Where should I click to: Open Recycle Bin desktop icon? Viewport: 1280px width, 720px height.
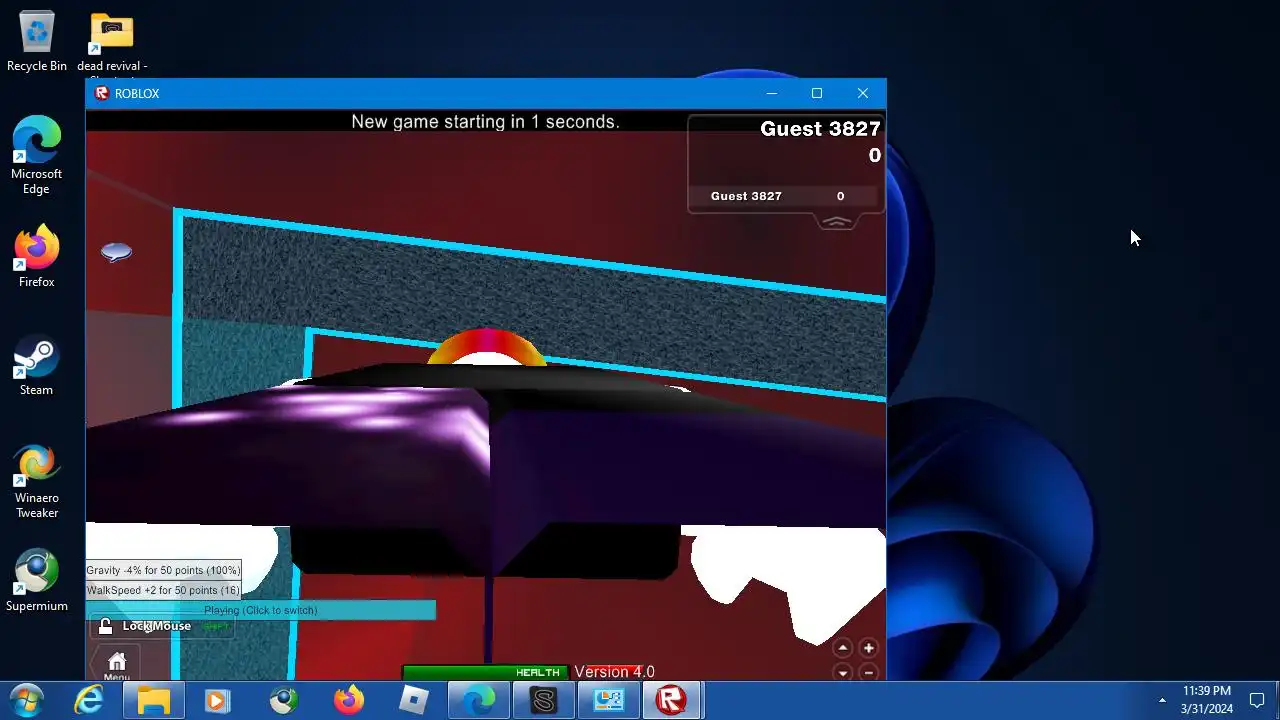pos(37,42)
